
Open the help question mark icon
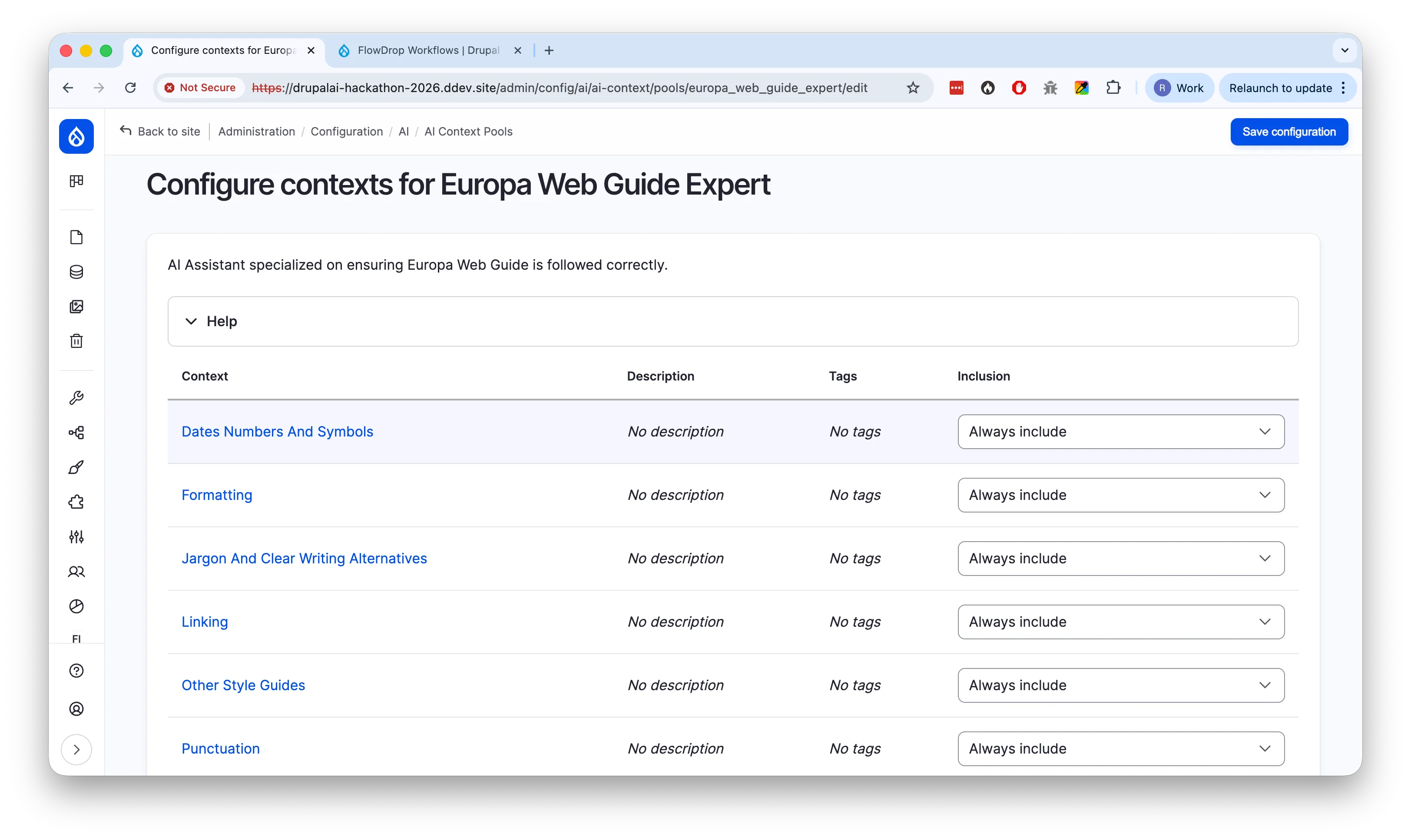point(76,671)
